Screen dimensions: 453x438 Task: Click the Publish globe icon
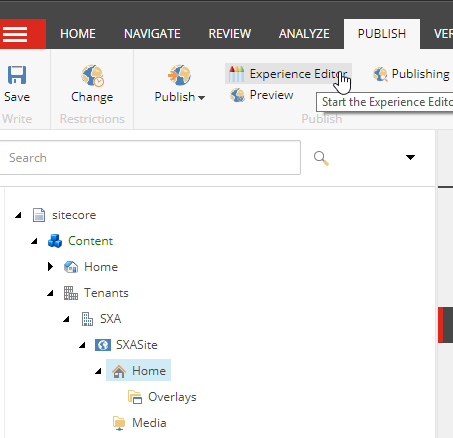tap(179, 75)
